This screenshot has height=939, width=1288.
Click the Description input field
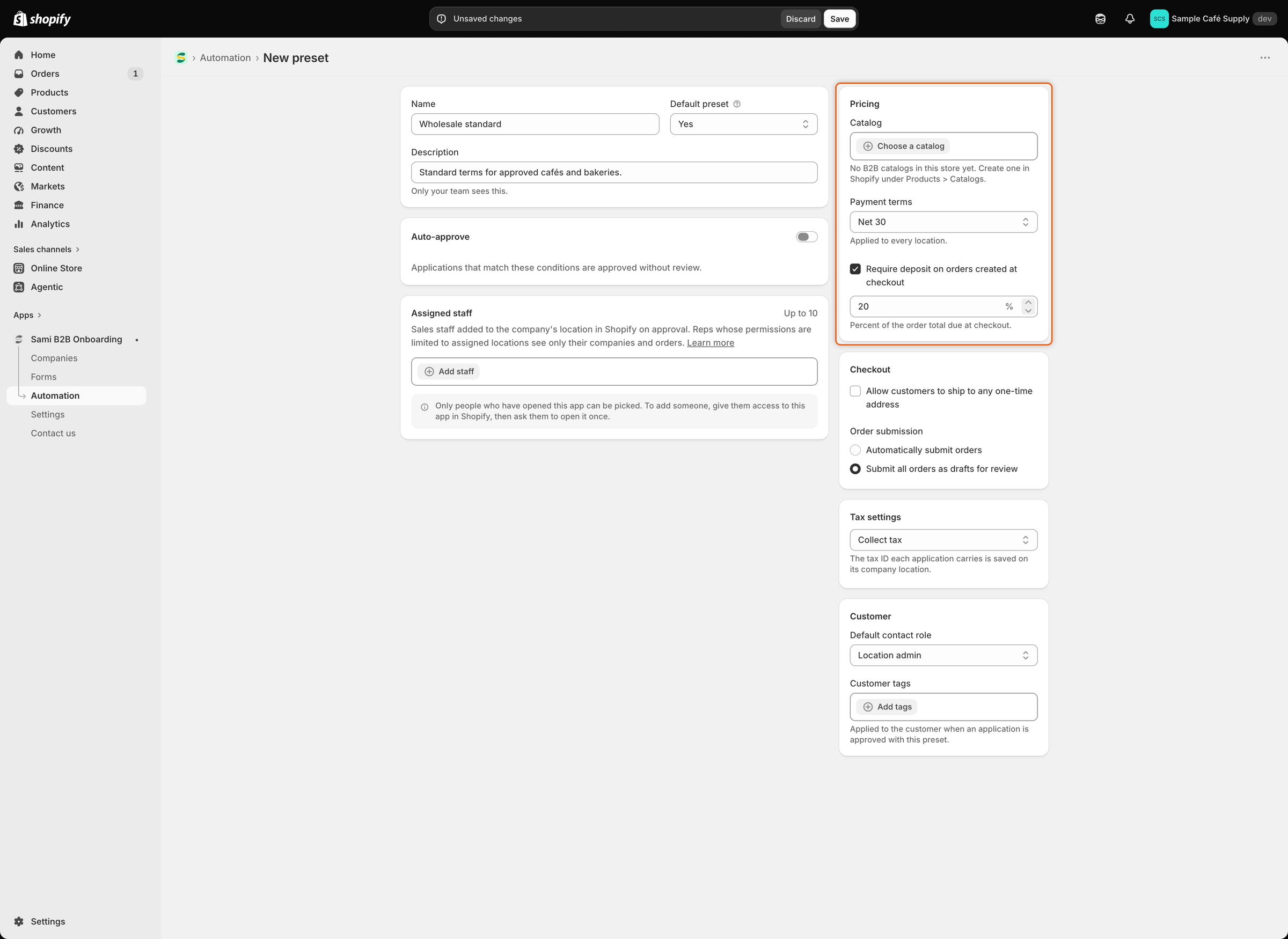(614, 172)
